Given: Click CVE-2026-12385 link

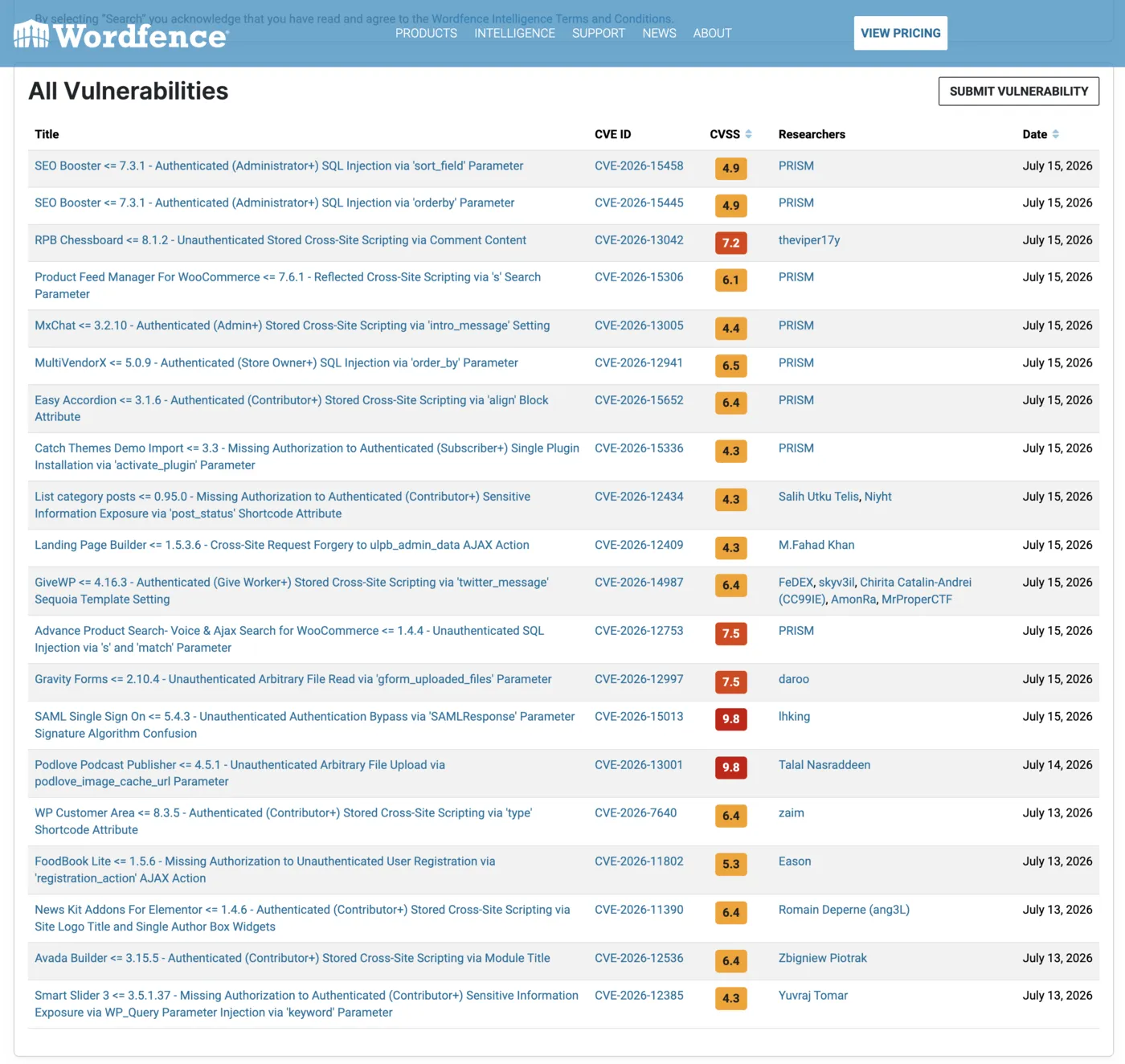Looking at the screenshot, I should coord(639,995).
